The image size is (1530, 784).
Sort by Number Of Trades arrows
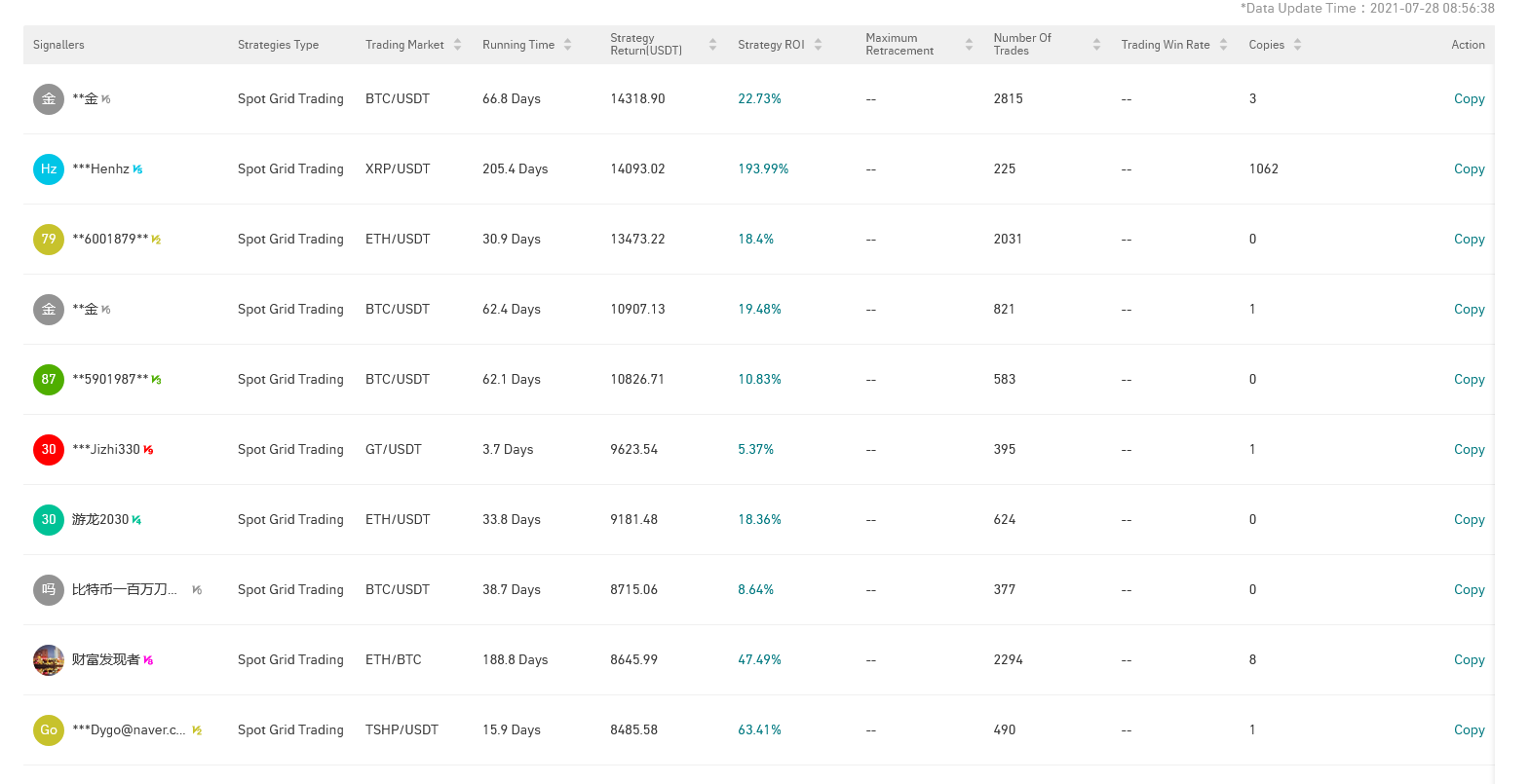point(1096,45)
